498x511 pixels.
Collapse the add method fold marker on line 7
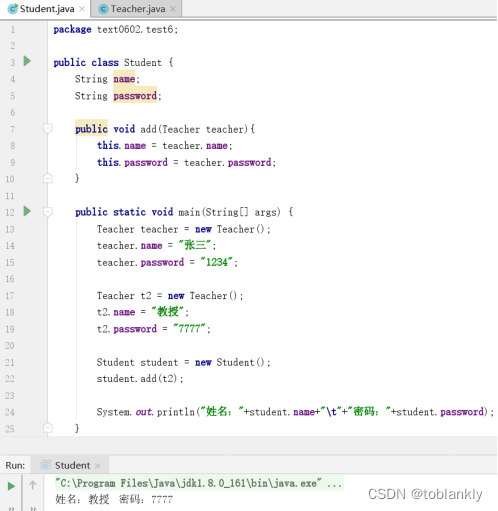pos(48,129)
